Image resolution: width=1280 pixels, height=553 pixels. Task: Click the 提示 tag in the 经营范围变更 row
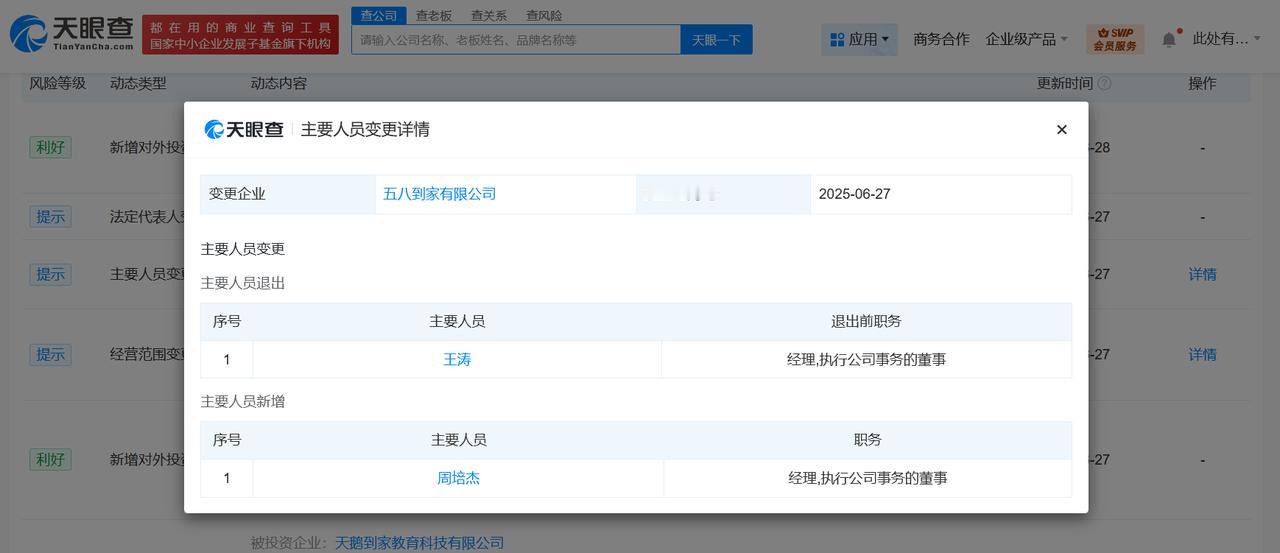pyautogui.click(x=50, y=354)
